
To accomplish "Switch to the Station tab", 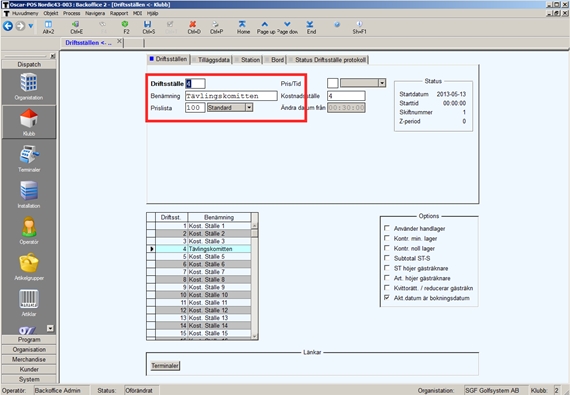I will (x=248, y=60).
